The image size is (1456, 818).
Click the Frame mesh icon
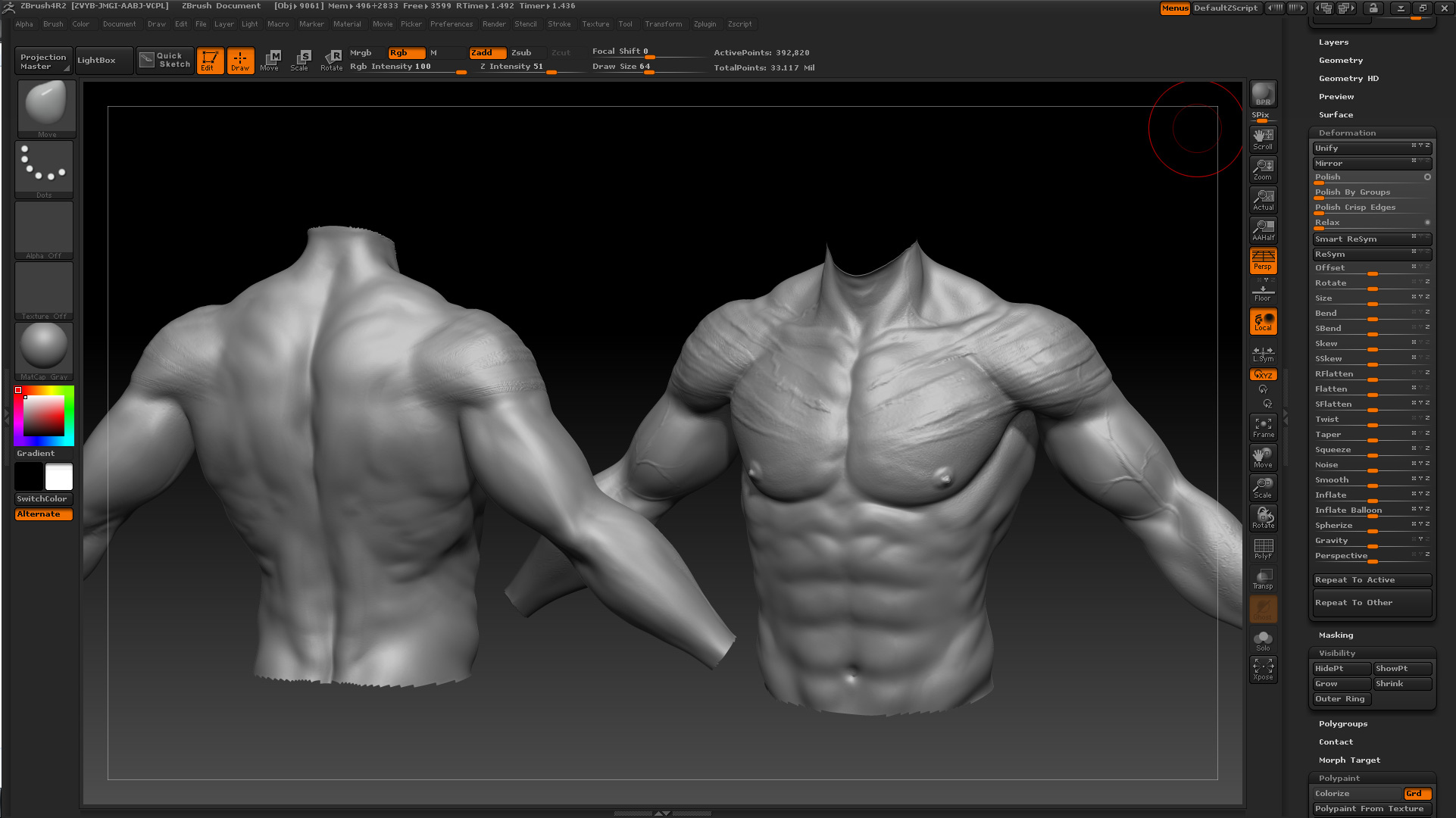[x=1263, y=427]
